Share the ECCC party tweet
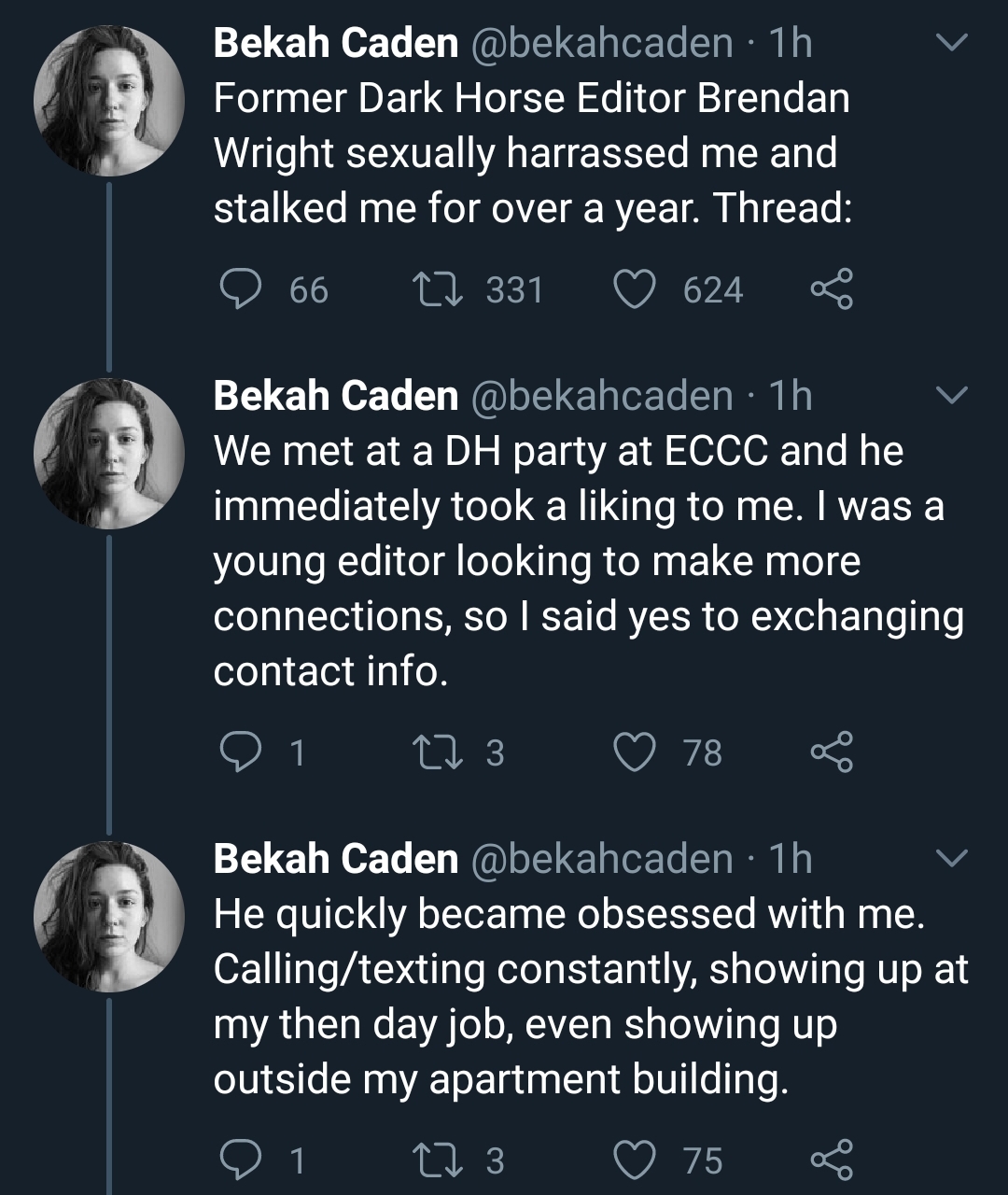1008x1195 pixels. 831,752
